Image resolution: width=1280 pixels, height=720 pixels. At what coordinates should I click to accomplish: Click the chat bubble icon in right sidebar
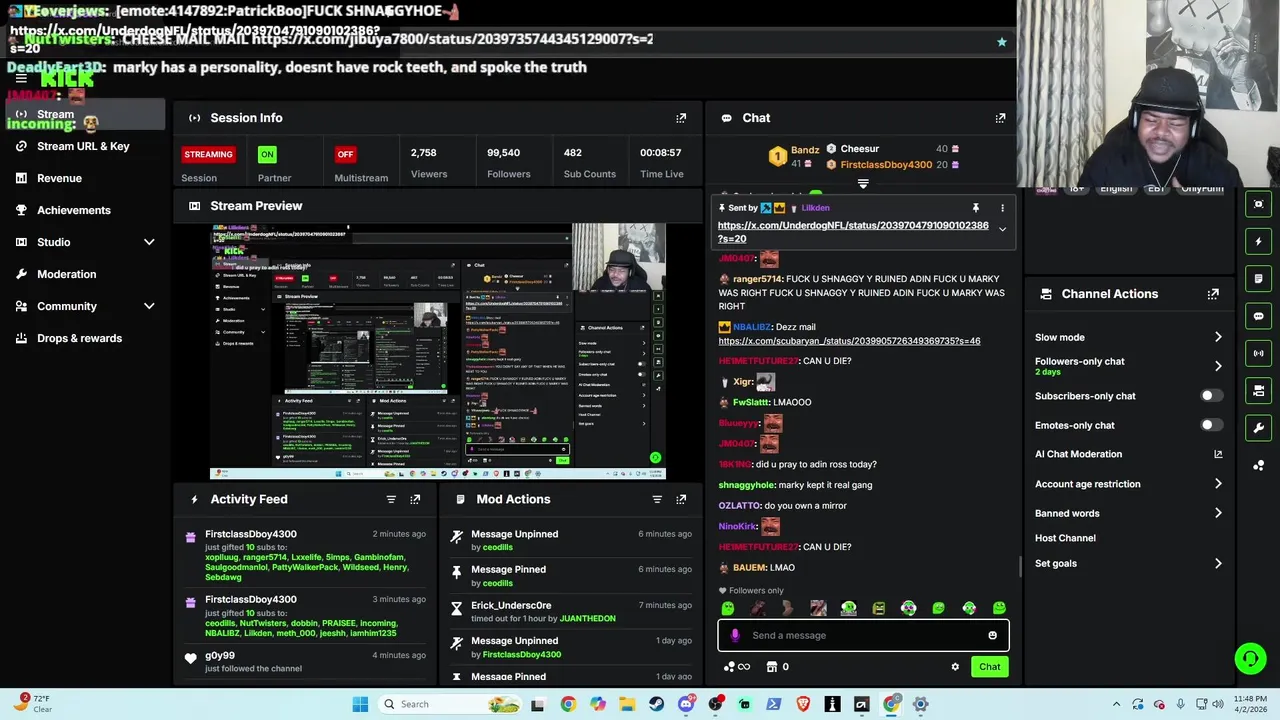pos(1258,316)
